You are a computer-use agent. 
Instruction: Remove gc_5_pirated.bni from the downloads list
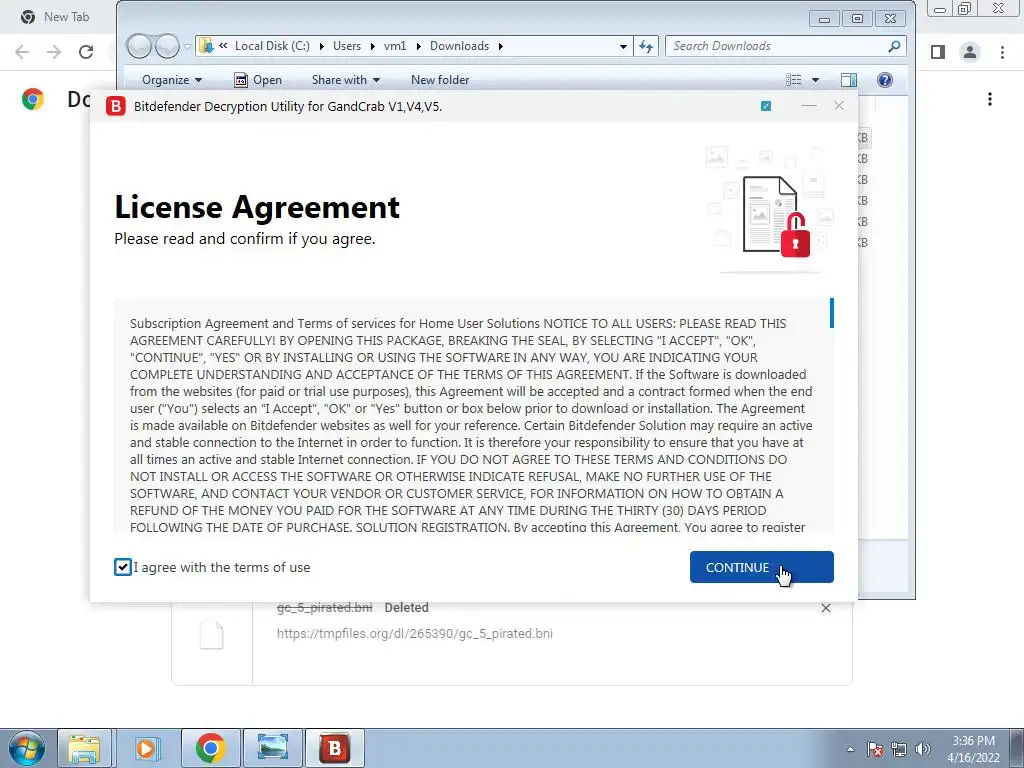pos(826,608)
